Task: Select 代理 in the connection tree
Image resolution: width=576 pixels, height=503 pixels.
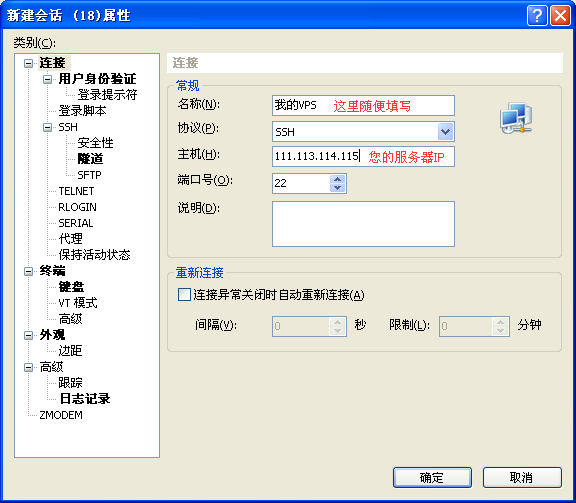Action: click(x=71, y=239)
